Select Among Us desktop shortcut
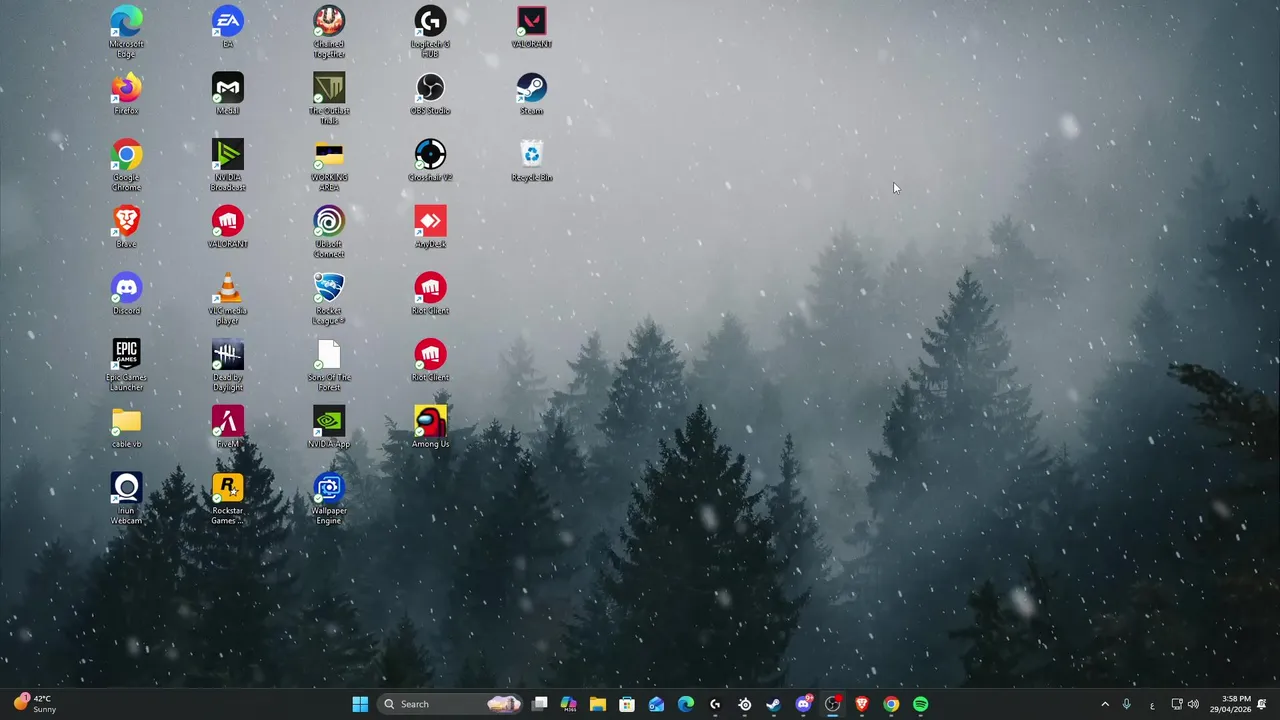Screen dimensions: 1280x720 (430, 427)
